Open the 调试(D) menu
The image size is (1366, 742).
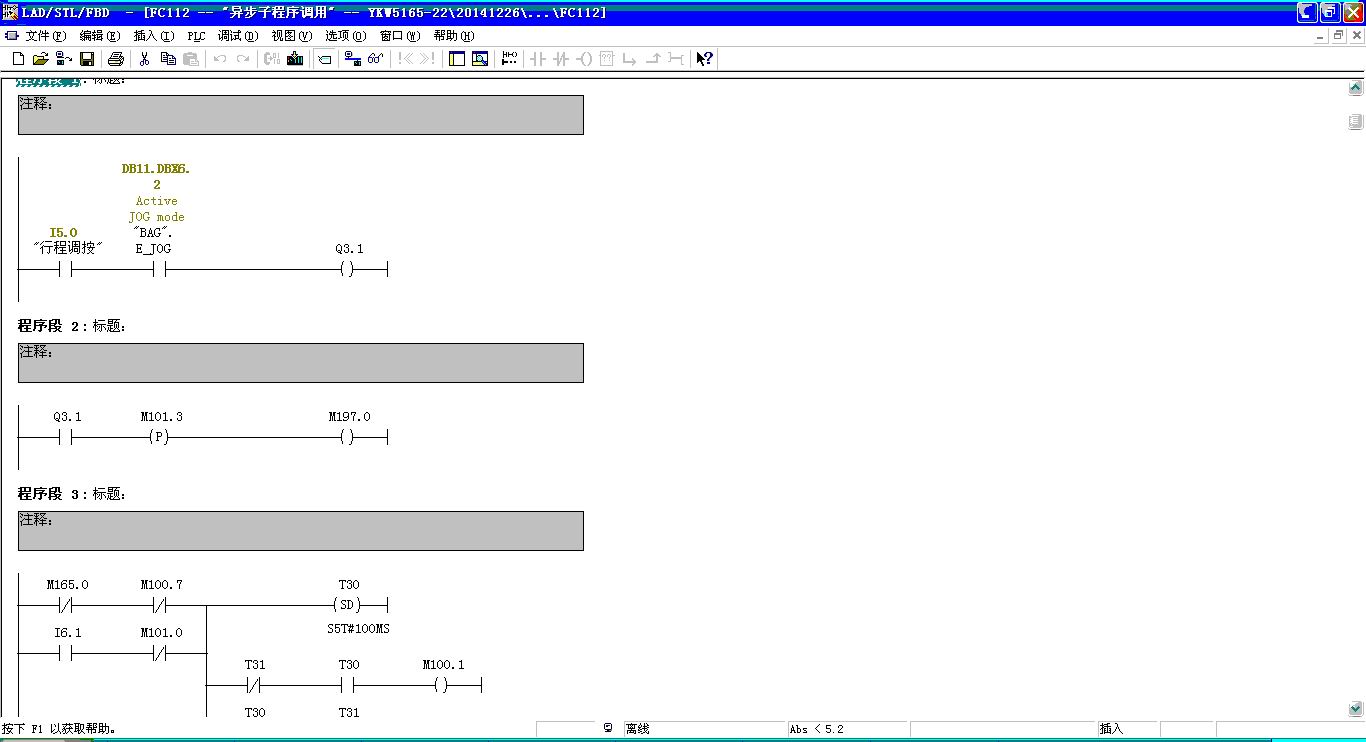pyautogui.click(x=238, y=35)
